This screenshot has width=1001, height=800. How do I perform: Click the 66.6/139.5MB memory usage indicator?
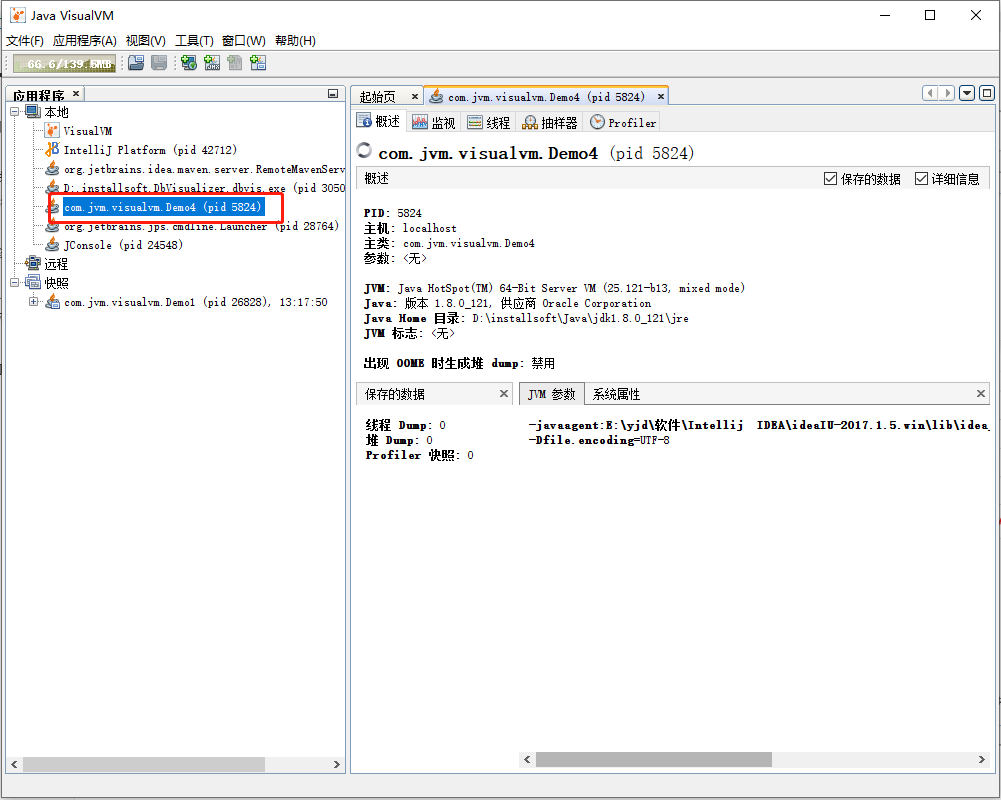point(64,64)
